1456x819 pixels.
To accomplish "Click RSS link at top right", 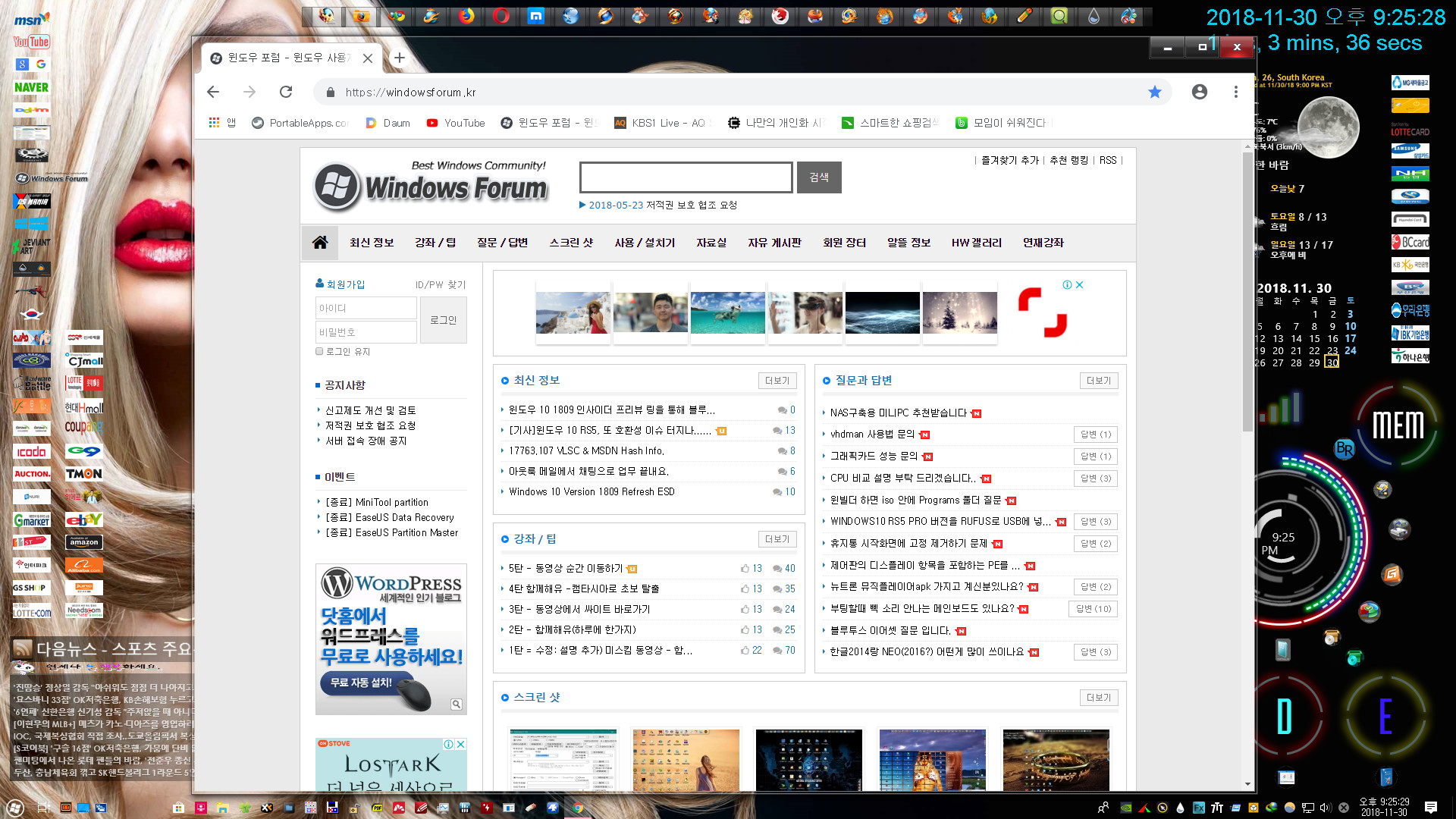I will pyautogui.click(x=1108, y=161).
